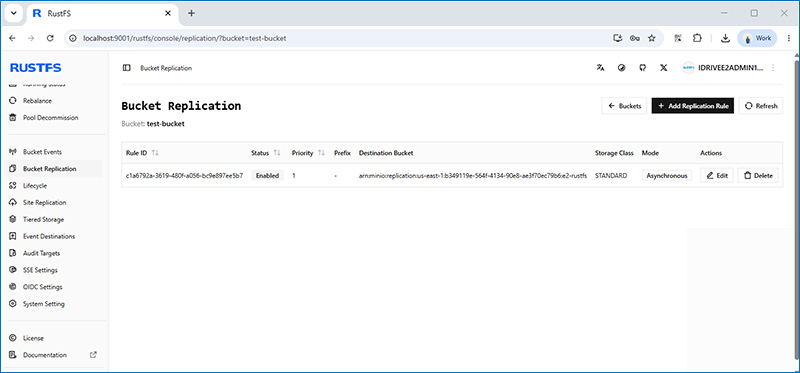800x373 pixels.
Task: Open the Work profile button
Action: coord(757,38)
